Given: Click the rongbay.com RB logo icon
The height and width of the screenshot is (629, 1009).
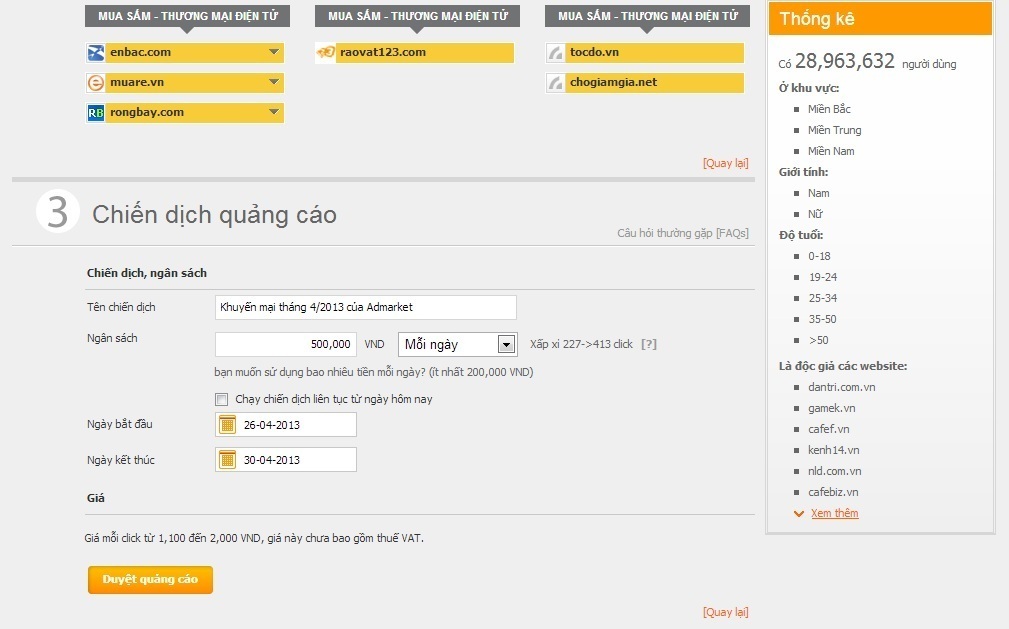Looking at the screenshot, I should click(96, 113).
